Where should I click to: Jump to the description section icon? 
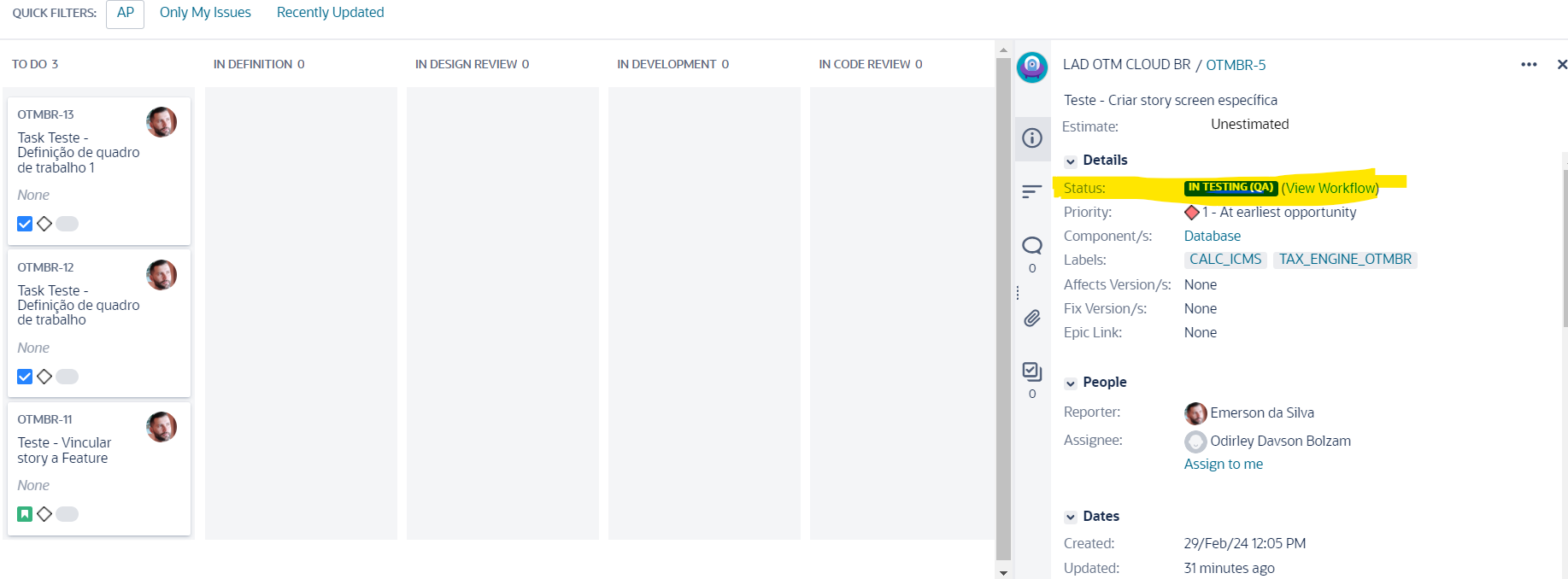(x=1032, y=191)
